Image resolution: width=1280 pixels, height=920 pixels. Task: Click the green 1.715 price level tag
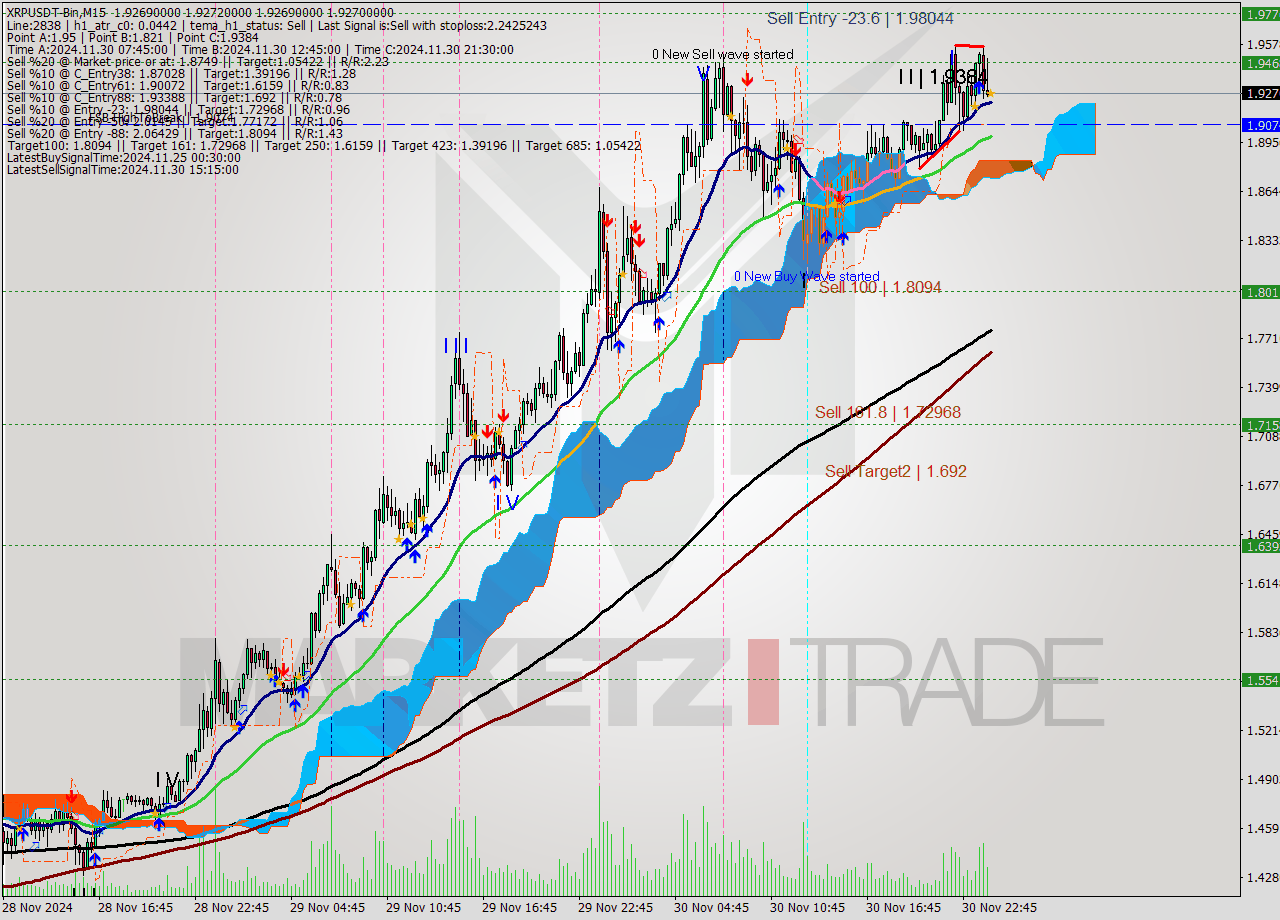(1259, 425)
